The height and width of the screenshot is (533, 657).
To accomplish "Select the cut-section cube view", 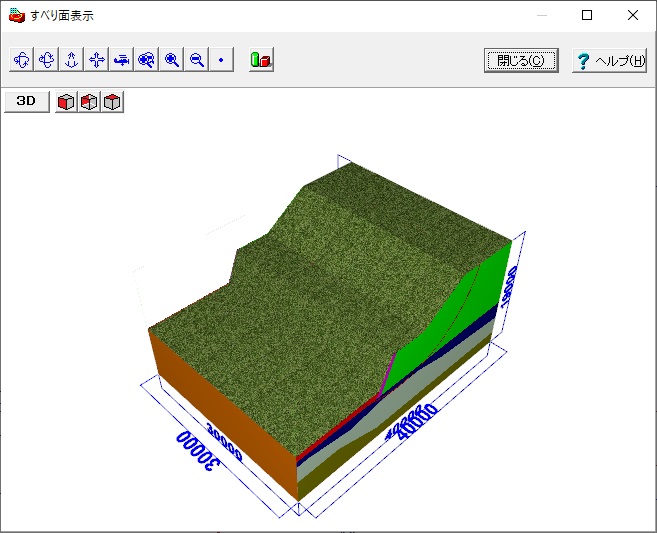I will [x=89, y=102].
